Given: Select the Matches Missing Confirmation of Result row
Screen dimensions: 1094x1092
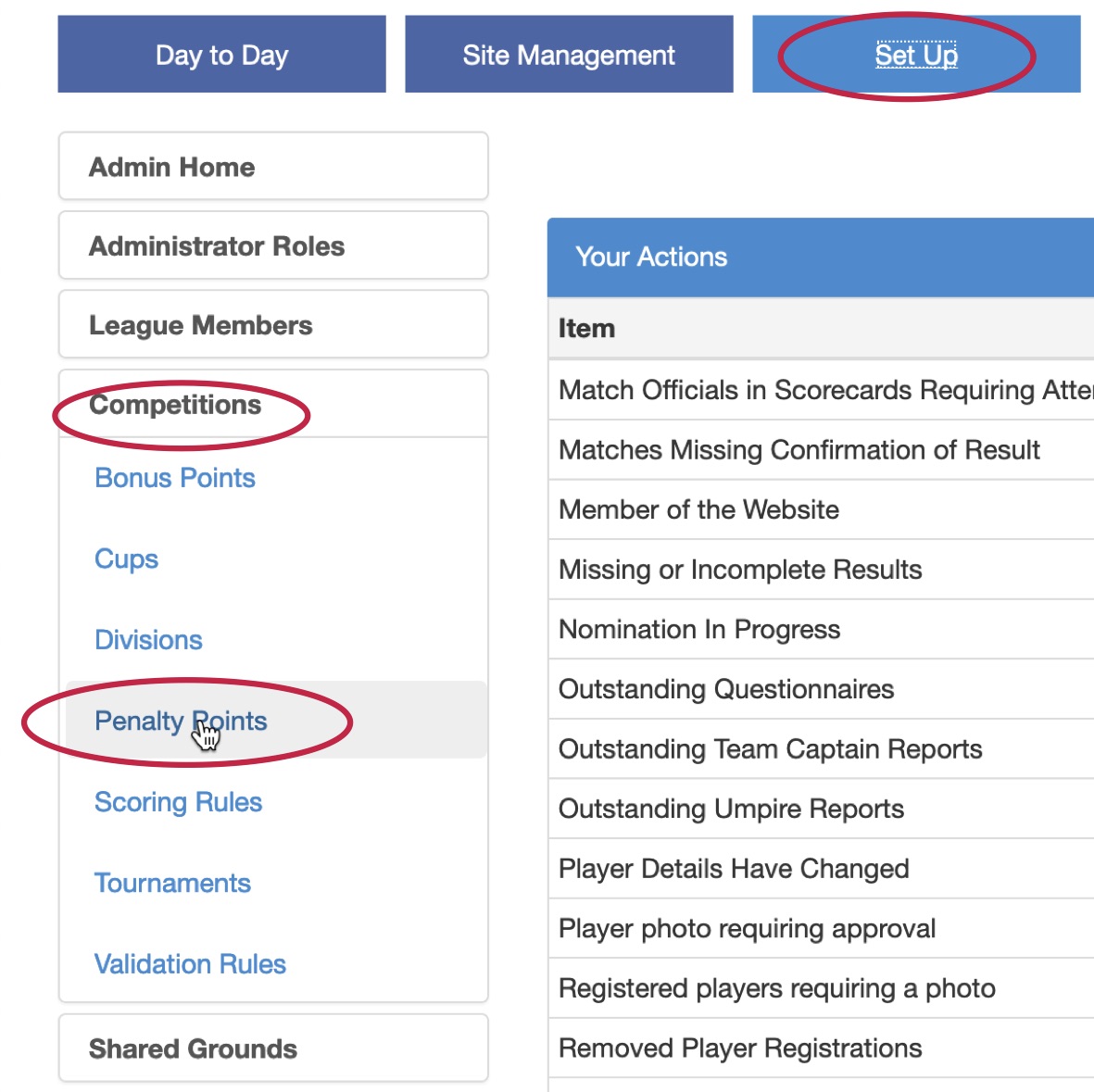Looking at the screenshot, I should 822,450.
